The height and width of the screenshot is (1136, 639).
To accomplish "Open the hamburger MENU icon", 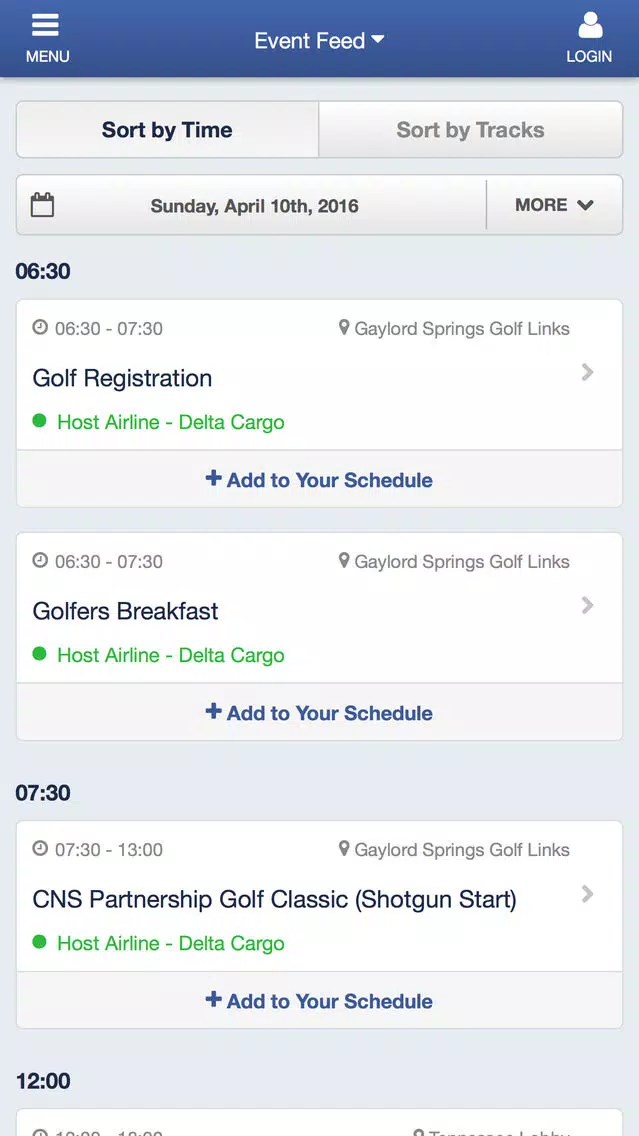I will pyautogui.click(x=45, y=25).
